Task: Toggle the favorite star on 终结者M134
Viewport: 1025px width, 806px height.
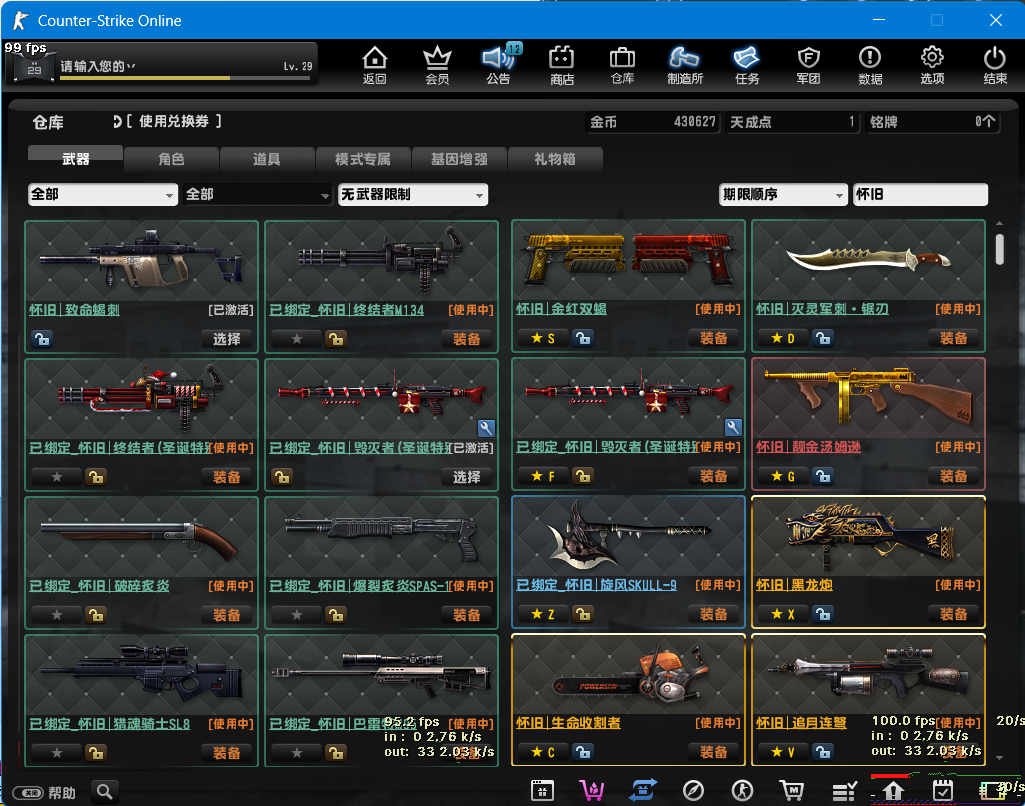Action: pos(297,339)
